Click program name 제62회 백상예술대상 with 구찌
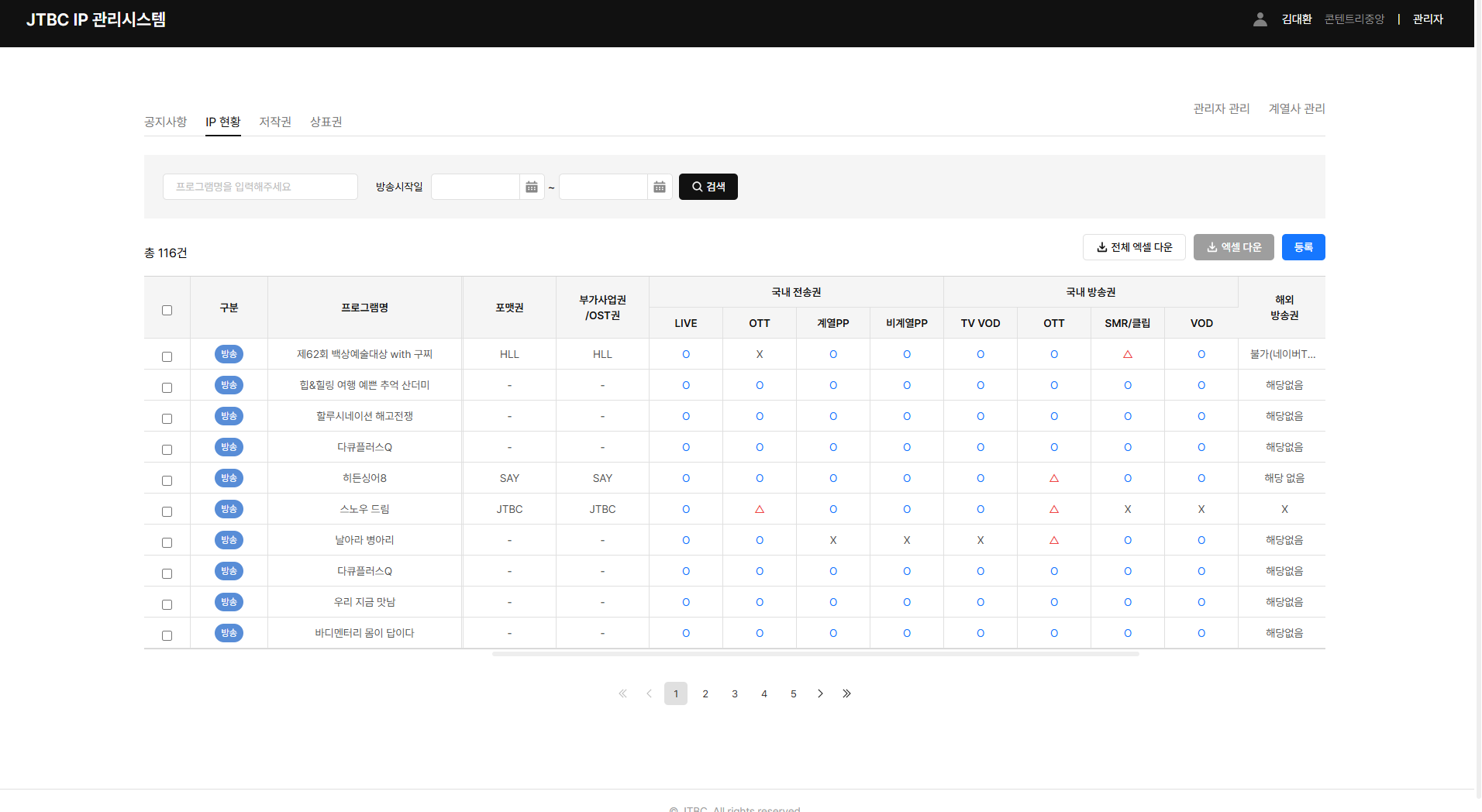Screen dimensions: 1482x812 (365, 354)
